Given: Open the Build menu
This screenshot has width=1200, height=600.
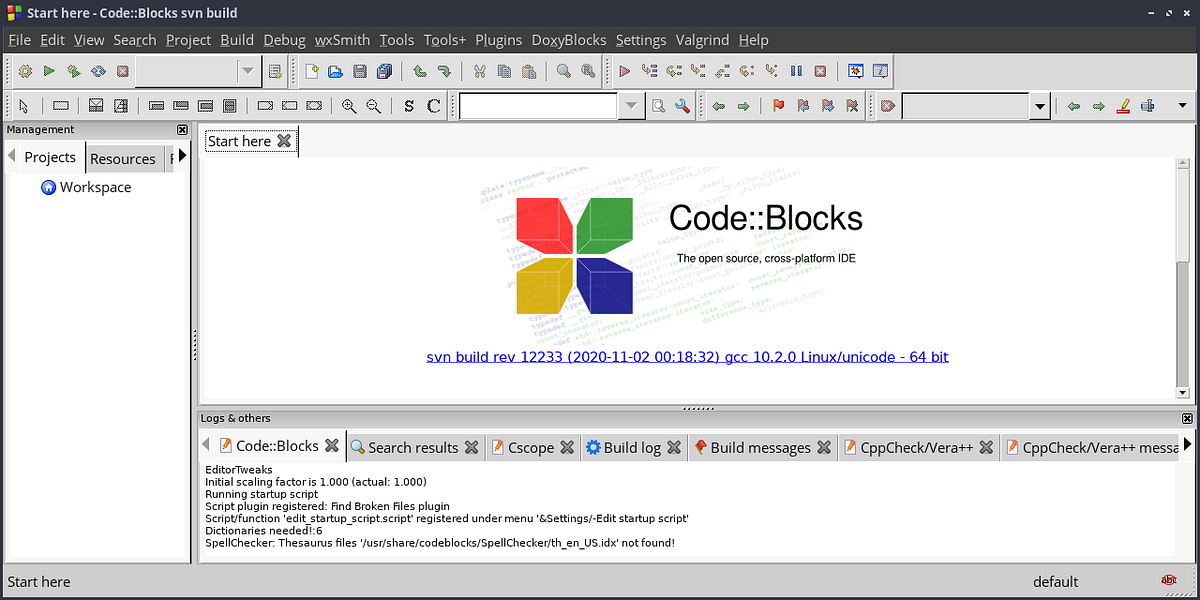Looking at the screenshot, I should pos(237,40).
